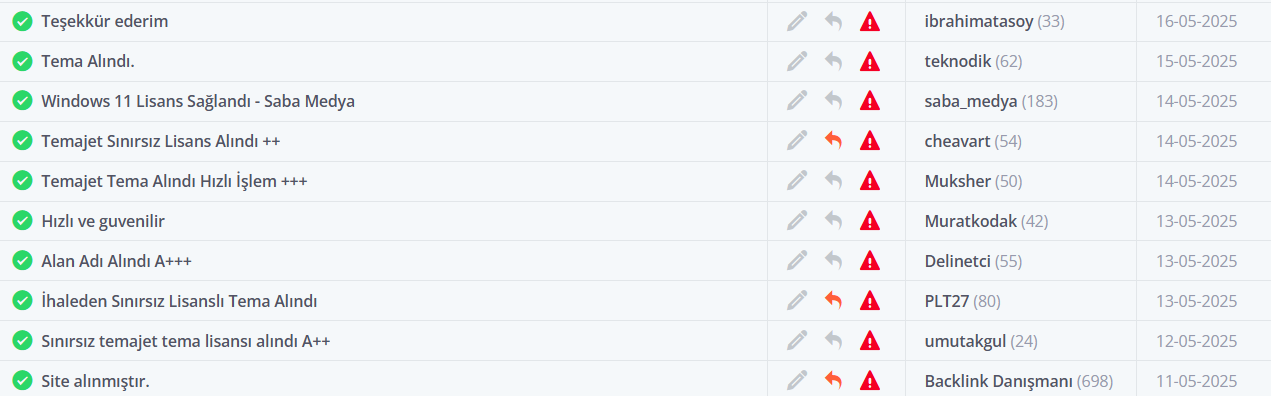
Task: Open the ibrahimatasoy user profile link
Action: 979,21
